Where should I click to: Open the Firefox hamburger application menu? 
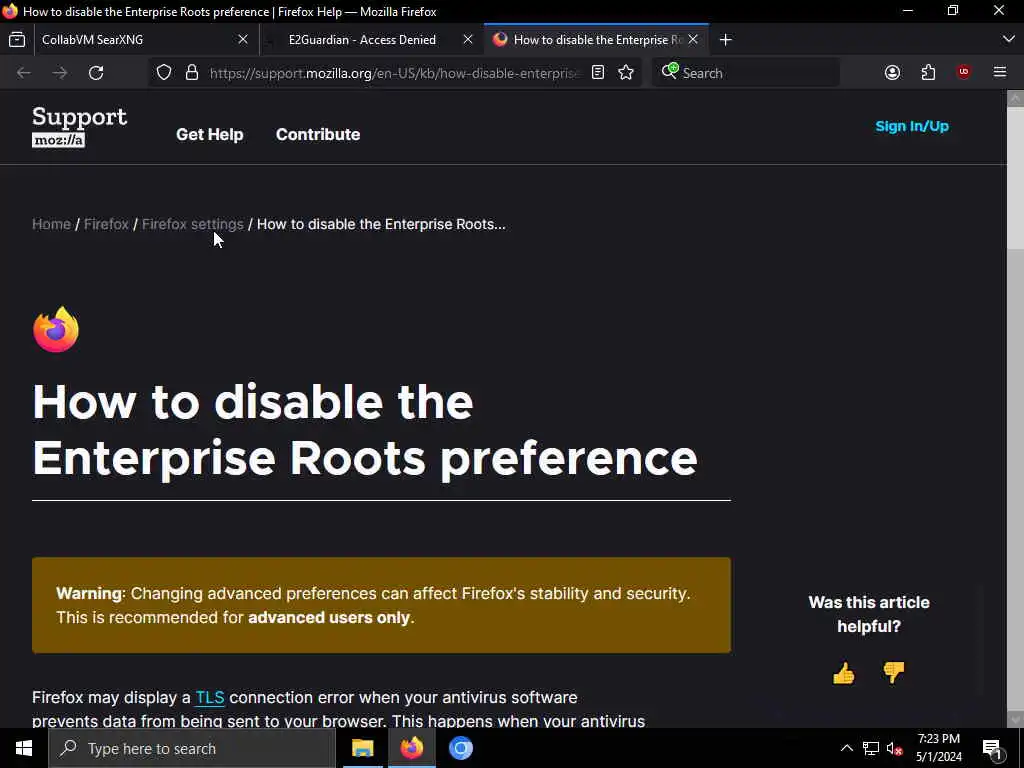coord(999,72)
